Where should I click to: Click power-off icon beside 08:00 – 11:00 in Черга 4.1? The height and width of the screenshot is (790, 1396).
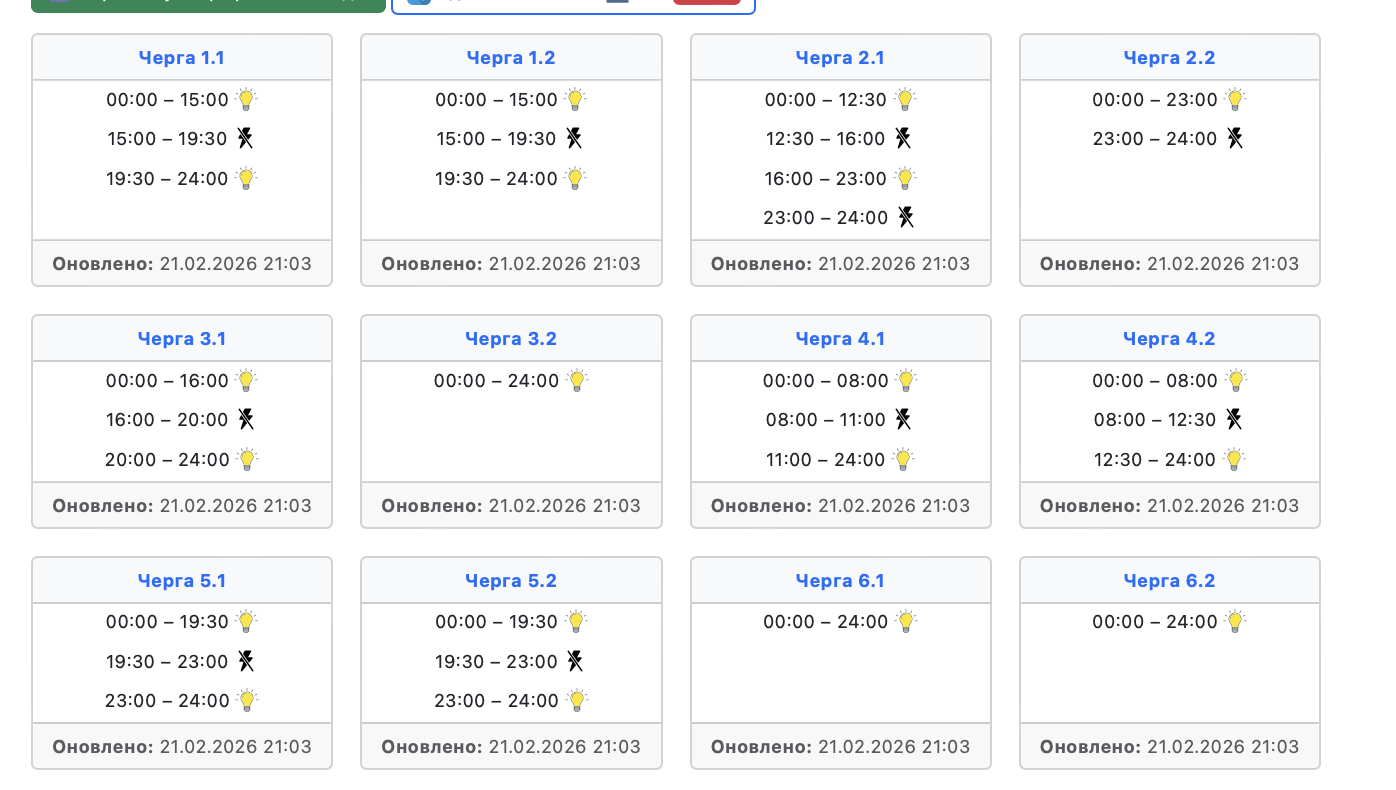[x=903, y=419]
